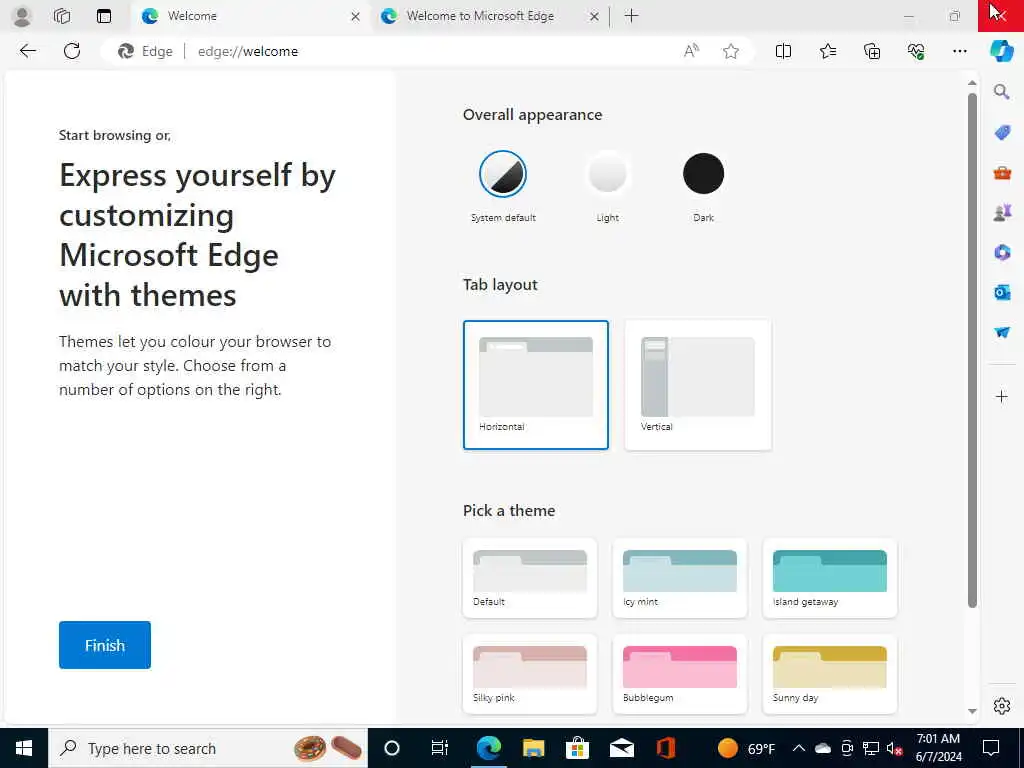
Task: Select Dark appearance
Action: pos(703,174)
